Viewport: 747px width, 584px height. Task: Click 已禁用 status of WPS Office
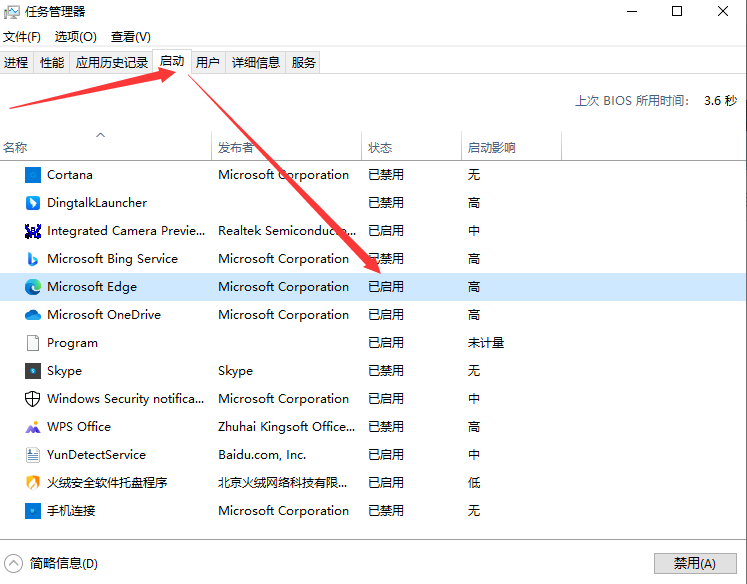386,427
